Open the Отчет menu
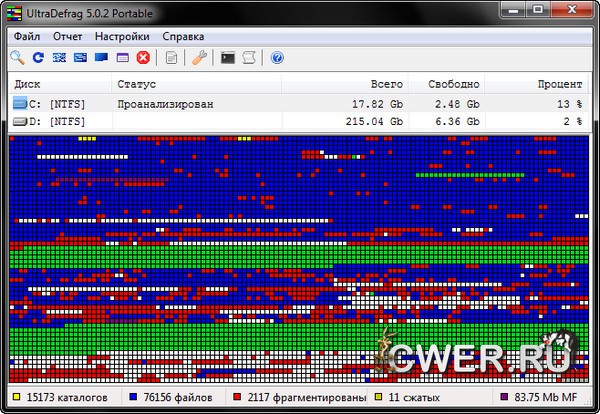Screen dimensions: 600x414 (68, 36)
